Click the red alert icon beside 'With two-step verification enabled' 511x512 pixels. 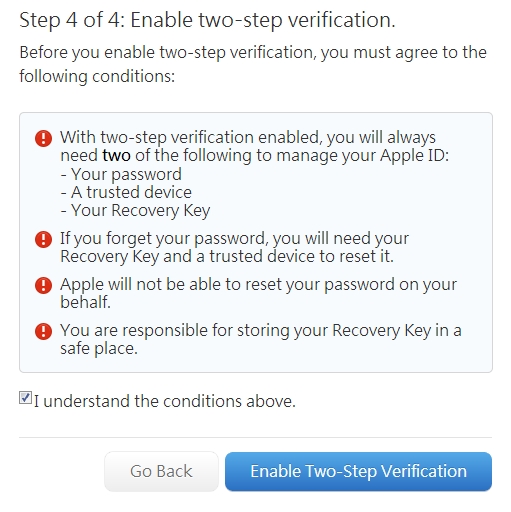[43, 138]
